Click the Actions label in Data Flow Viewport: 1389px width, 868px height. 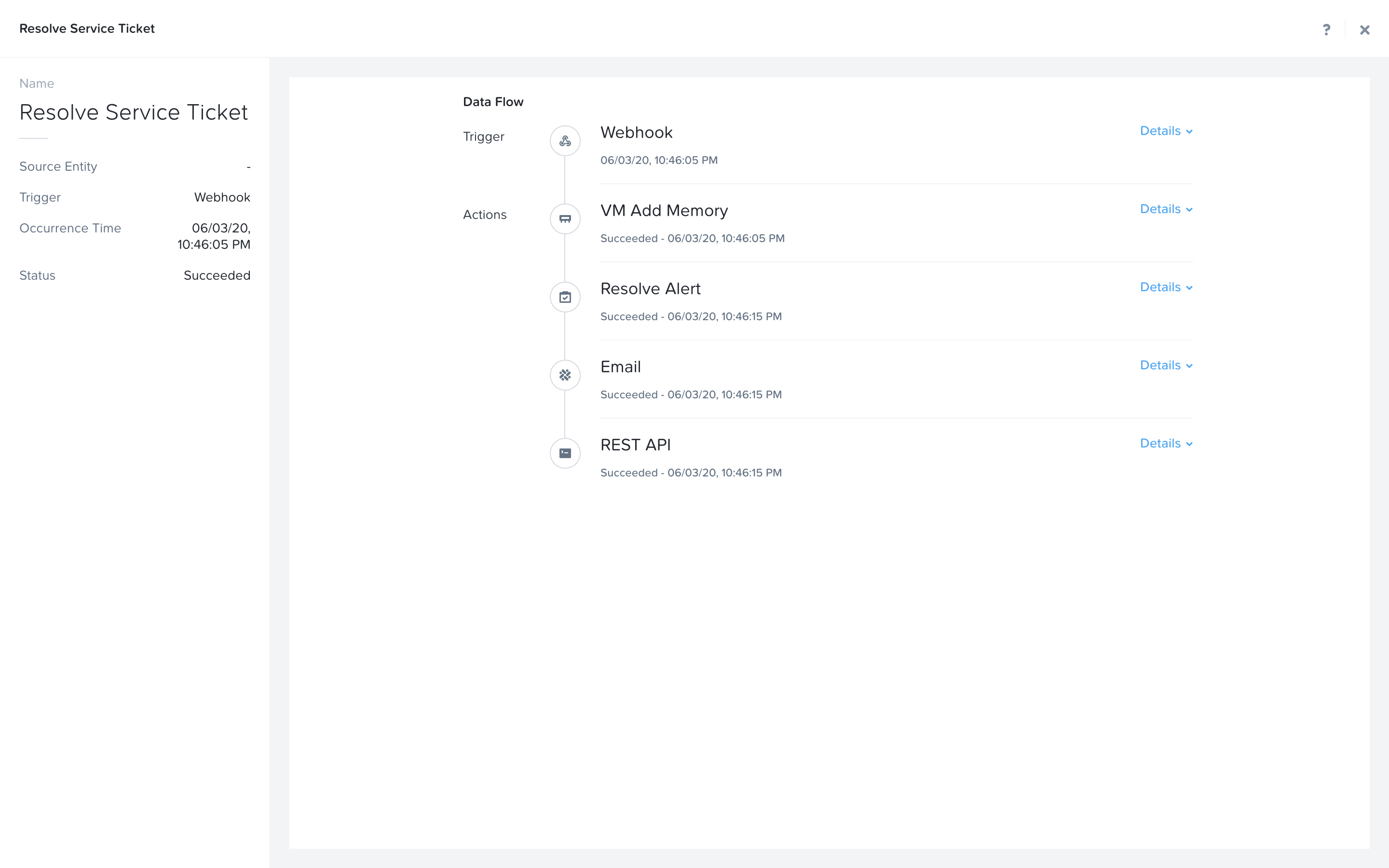tap(484, 215)
